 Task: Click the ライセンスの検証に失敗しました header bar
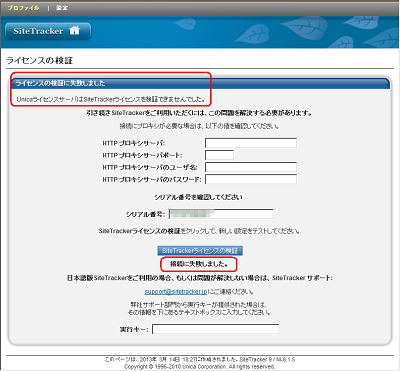(200, 83)
